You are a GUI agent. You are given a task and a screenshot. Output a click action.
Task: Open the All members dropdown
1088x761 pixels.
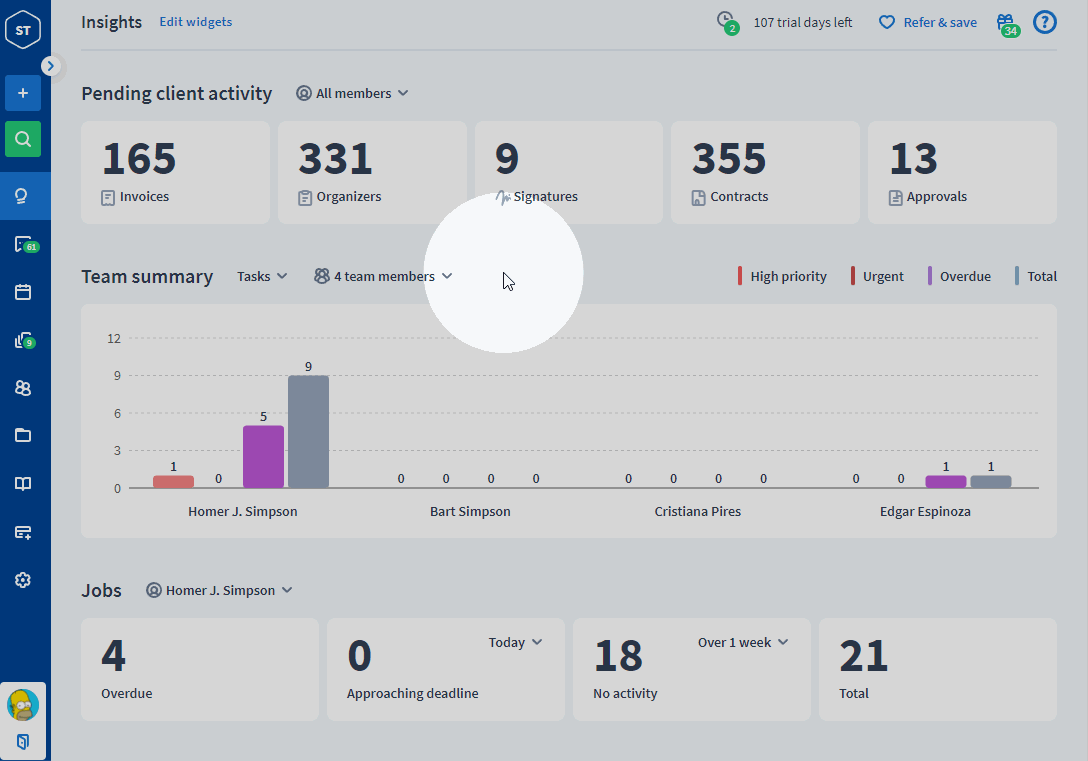coord(352,93)
